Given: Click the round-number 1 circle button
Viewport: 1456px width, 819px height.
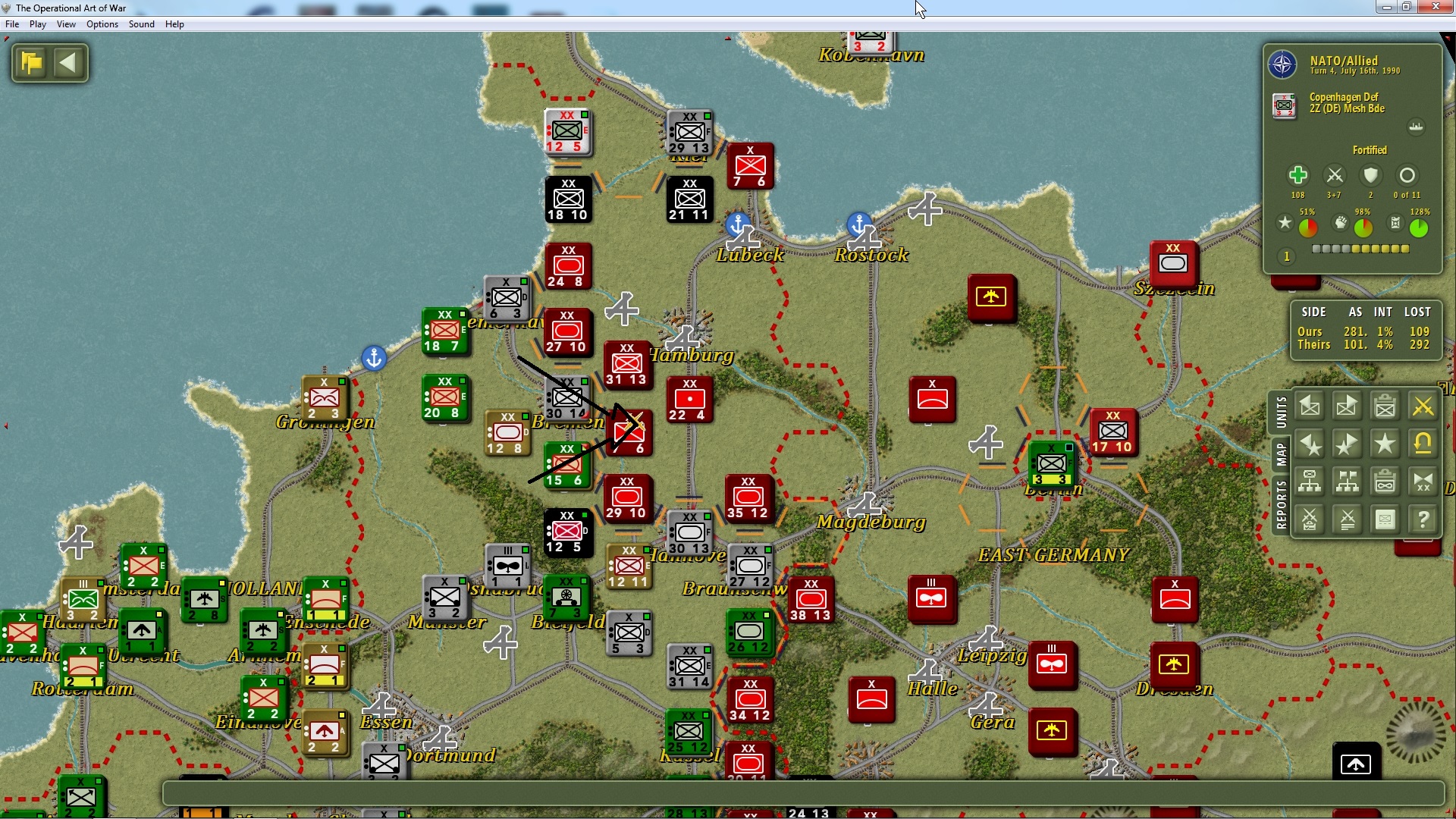Looking at the screenshot, I should (x=1287, y=256).
